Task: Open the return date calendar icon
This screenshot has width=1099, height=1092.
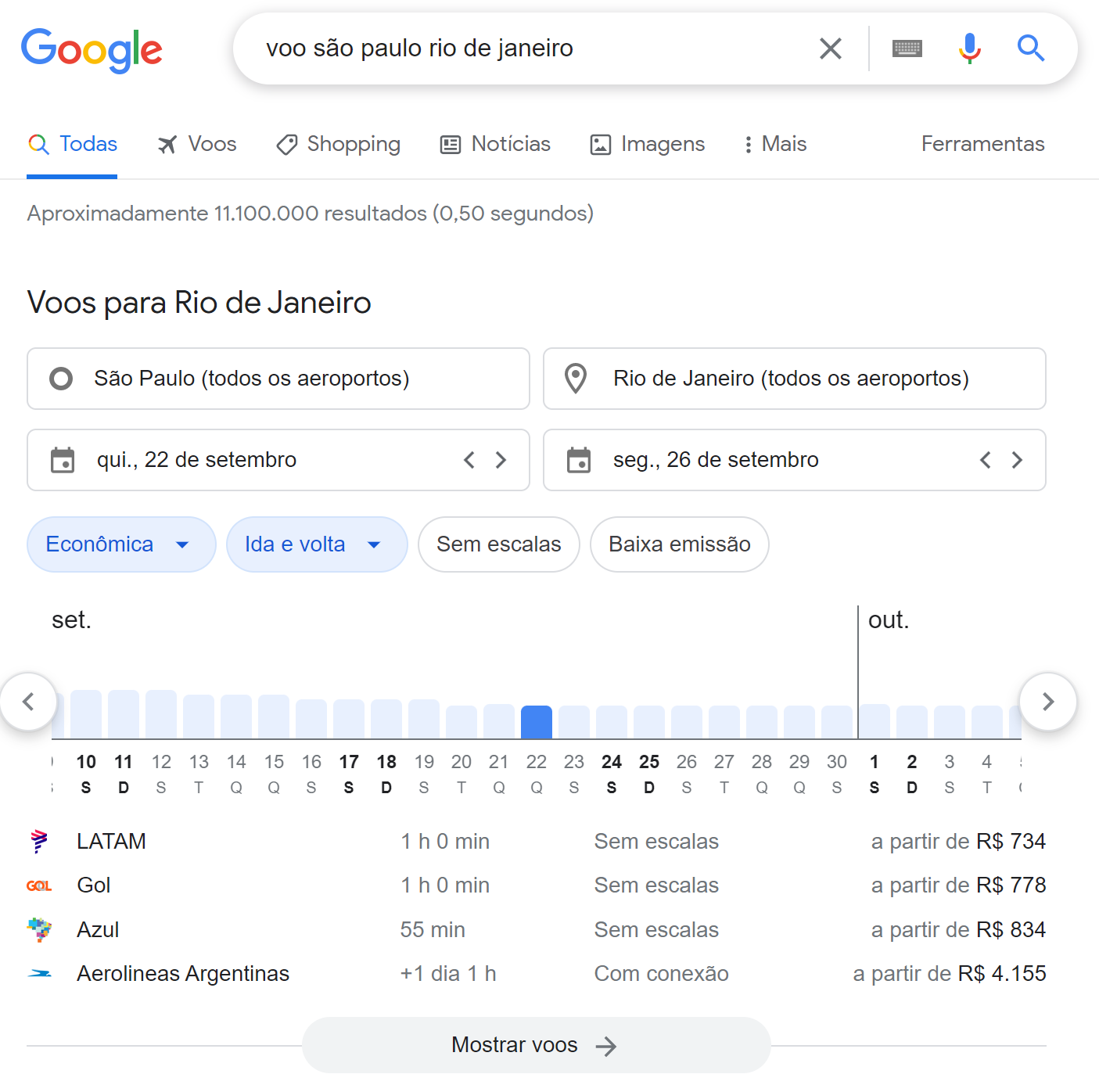Action: (579, 460)
